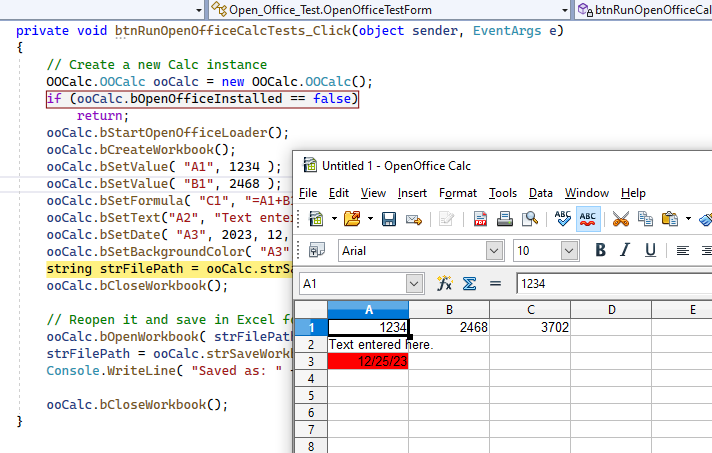The image size is (712, 453).
Task: Click the Paste clipboard icon
Action: (670, 219)
